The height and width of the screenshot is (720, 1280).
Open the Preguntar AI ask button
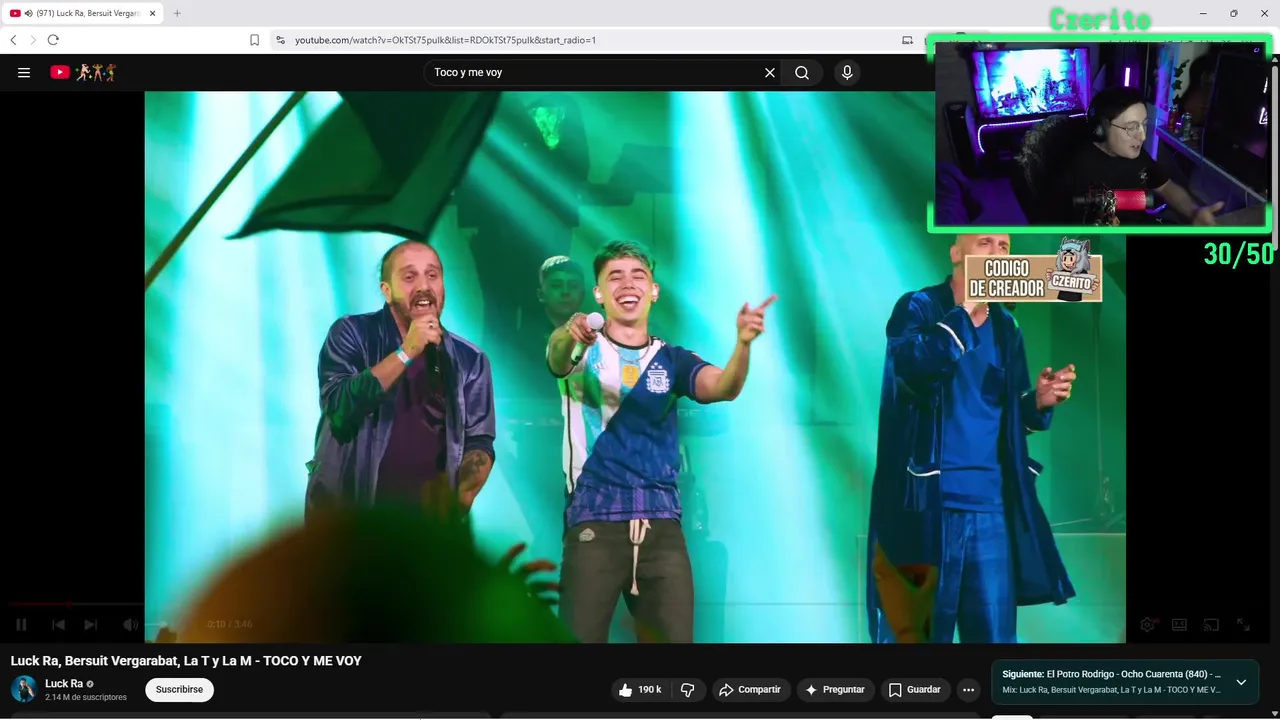(836, 690)
